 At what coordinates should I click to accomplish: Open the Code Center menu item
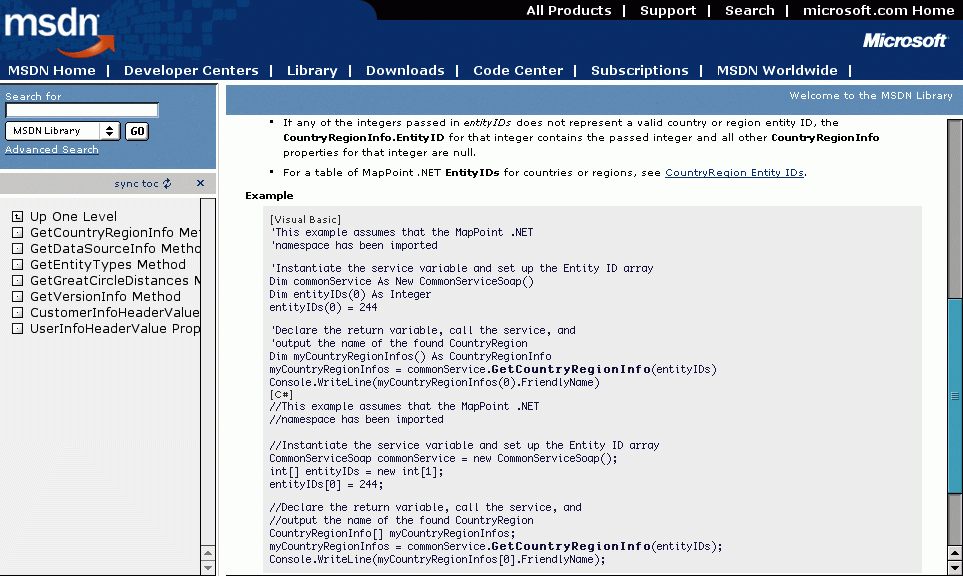(518, 71)
